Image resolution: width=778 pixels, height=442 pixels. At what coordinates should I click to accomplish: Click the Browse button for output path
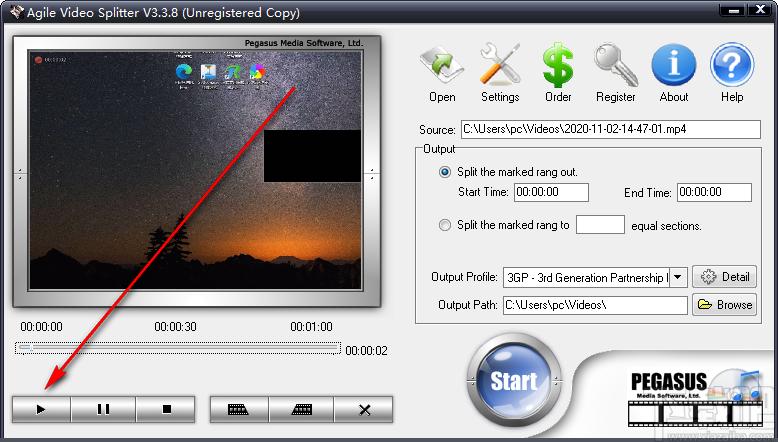pyautogui.click(x=724, y=305)
